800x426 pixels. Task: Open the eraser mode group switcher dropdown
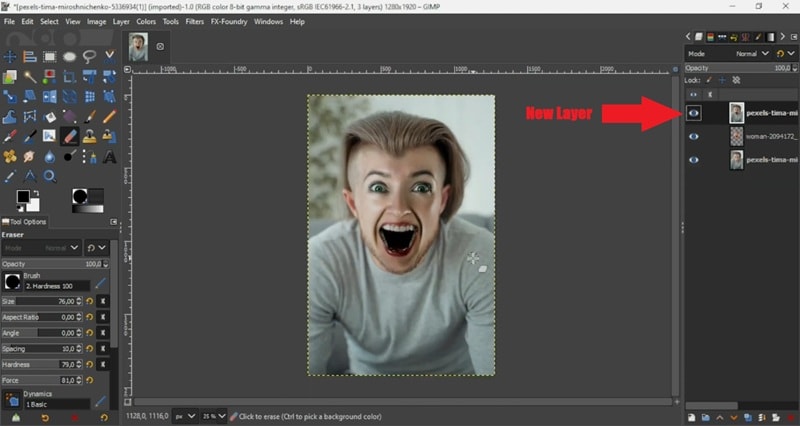pos(96,248)
